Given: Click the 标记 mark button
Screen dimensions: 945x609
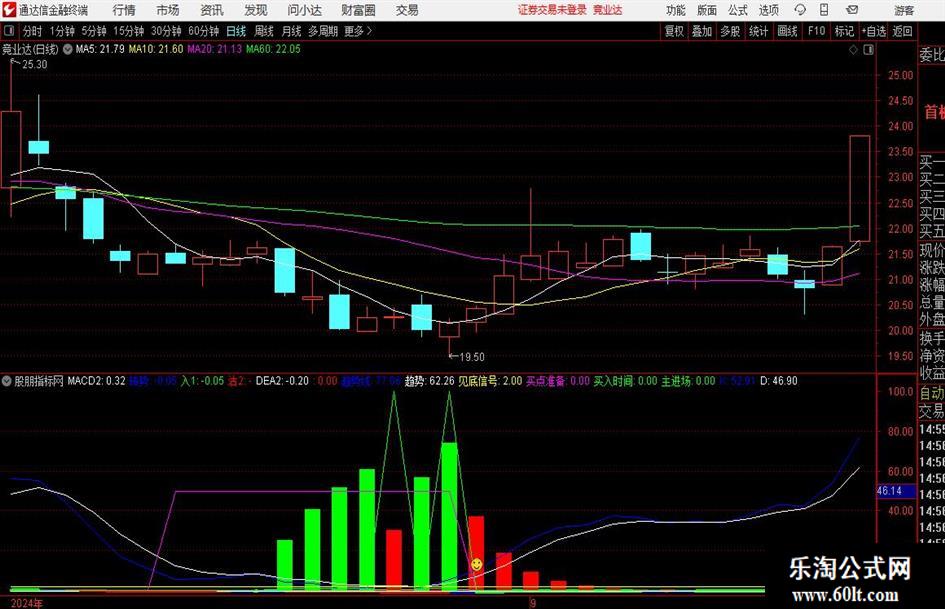Looking at the screenshot, I should tap(844, 31).
